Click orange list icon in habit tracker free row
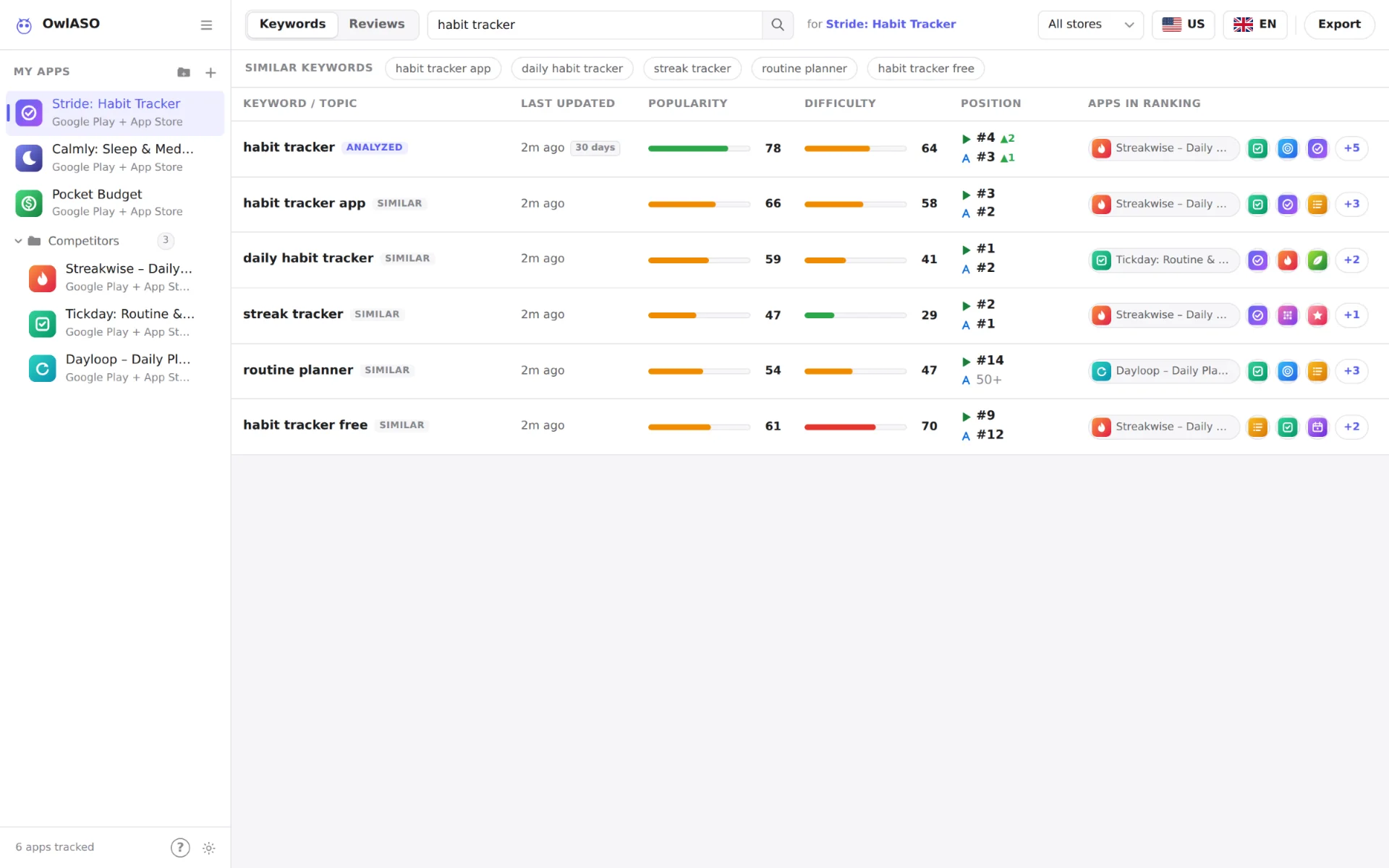The height and width of the screenshot is (868, 1389). 1258,427
